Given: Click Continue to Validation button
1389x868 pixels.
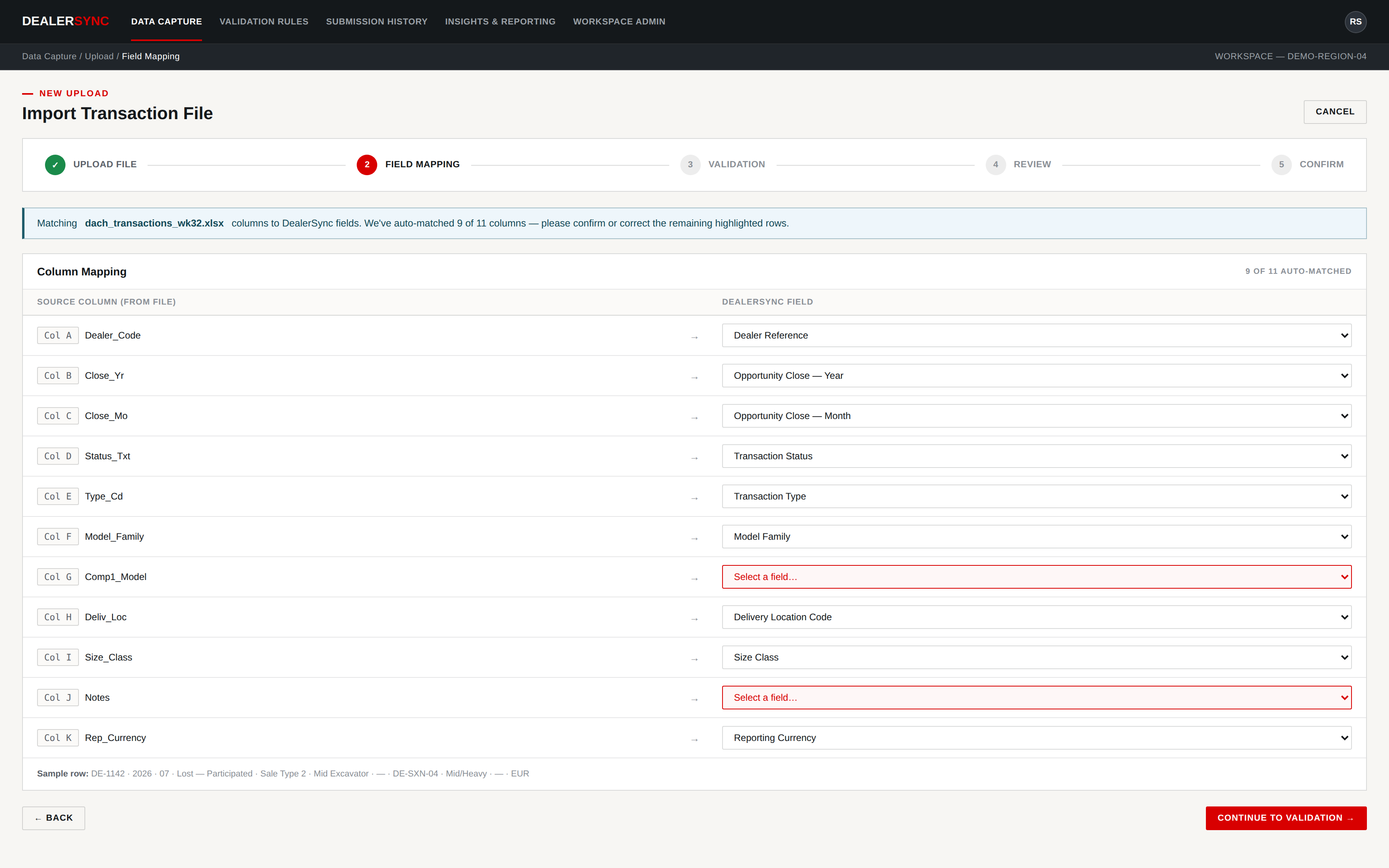Looking at the screenshot, I should coord(1286,818).
